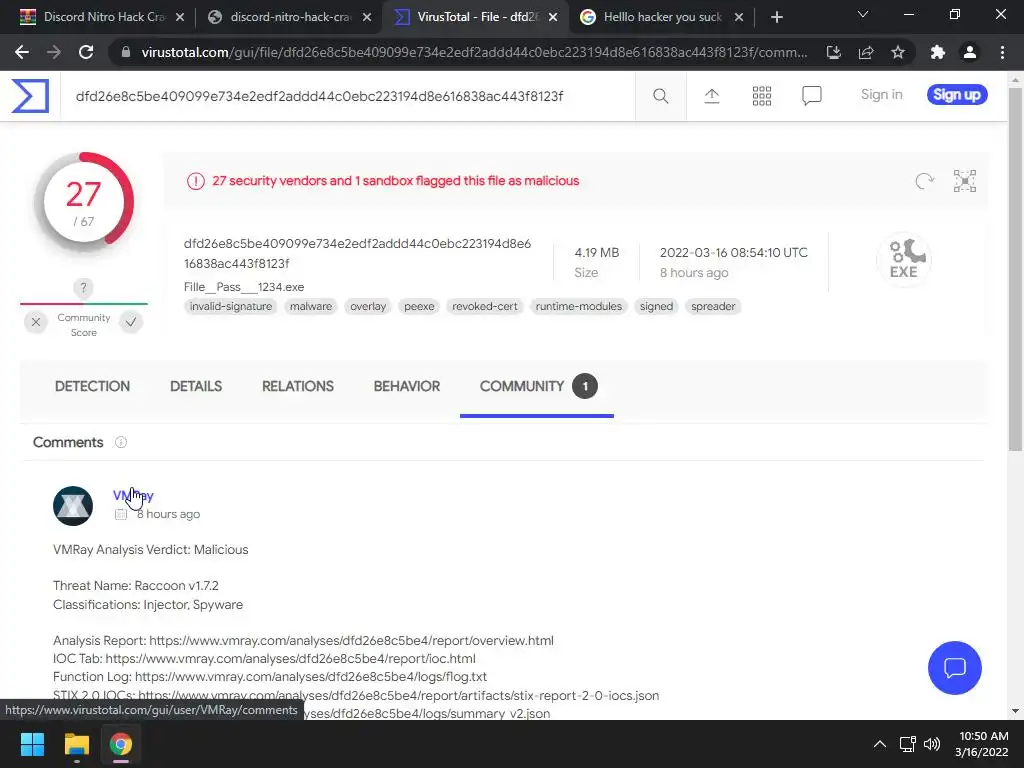Click the taskbar clock showing 10:50 AM

click(x=982, y=744)
